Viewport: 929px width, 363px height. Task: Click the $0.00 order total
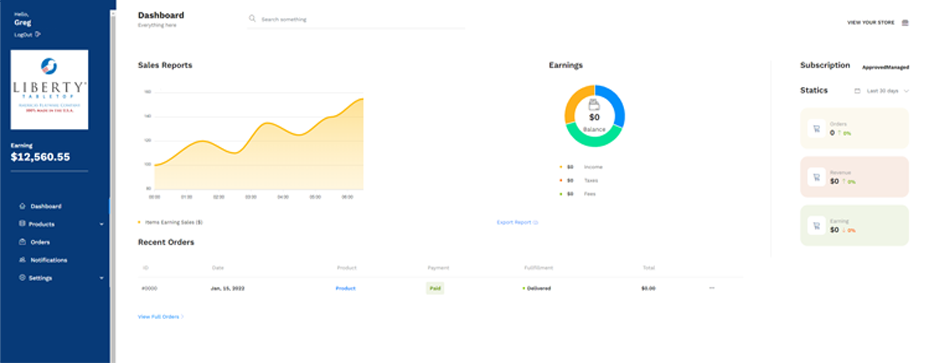648,288
